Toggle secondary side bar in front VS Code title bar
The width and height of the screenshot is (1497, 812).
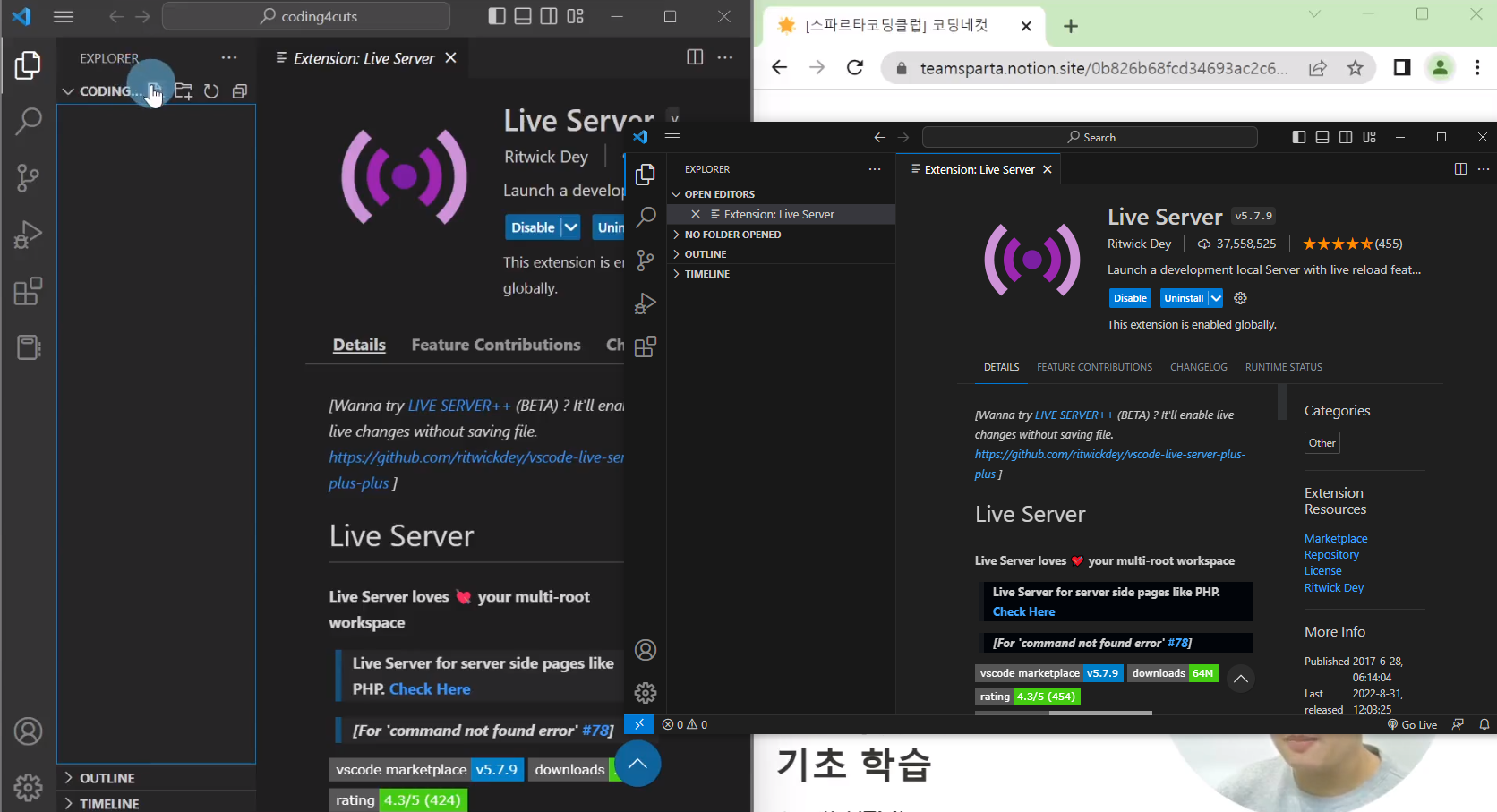pos(1346,137)
